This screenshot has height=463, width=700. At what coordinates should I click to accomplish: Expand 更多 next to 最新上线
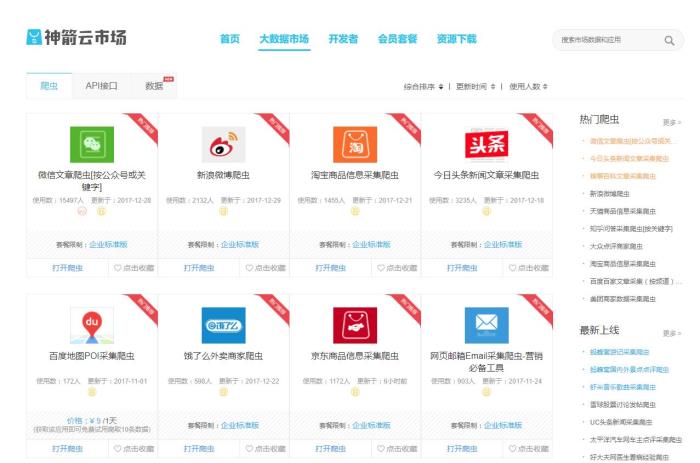tap(672, 333)
